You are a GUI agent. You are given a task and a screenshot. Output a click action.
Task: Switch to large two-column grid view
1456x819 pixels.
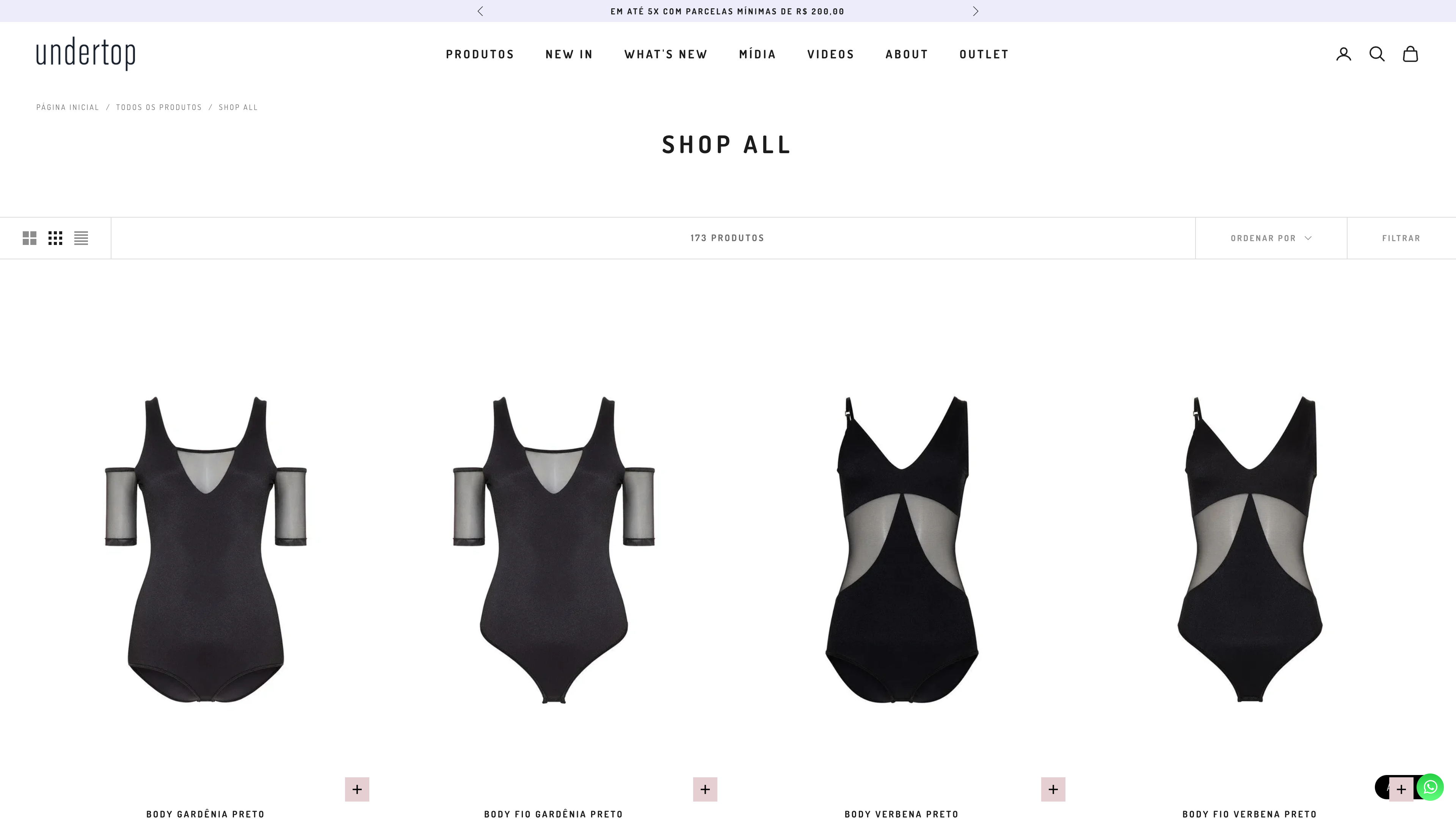(x=30, y=238)
